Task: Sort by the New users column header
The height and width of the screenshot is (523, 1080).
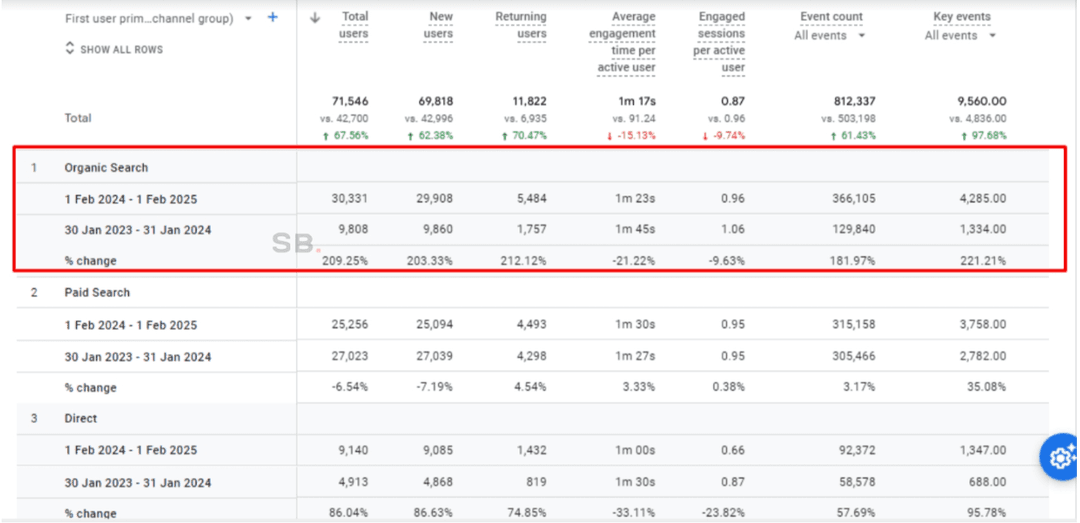Action: [440, 25]
